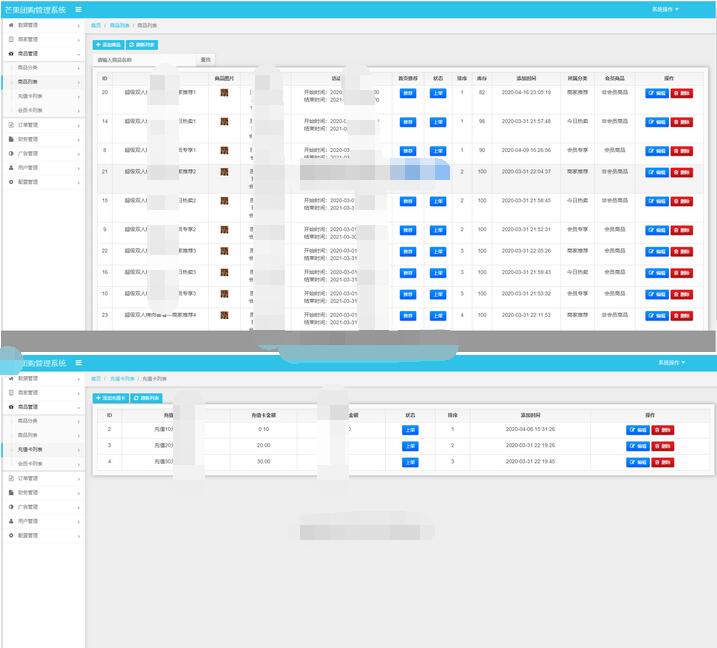
Task: Go to 首页 breadcrumb link in upper panel
Action: pyautogui.click(x=96, y=25)
